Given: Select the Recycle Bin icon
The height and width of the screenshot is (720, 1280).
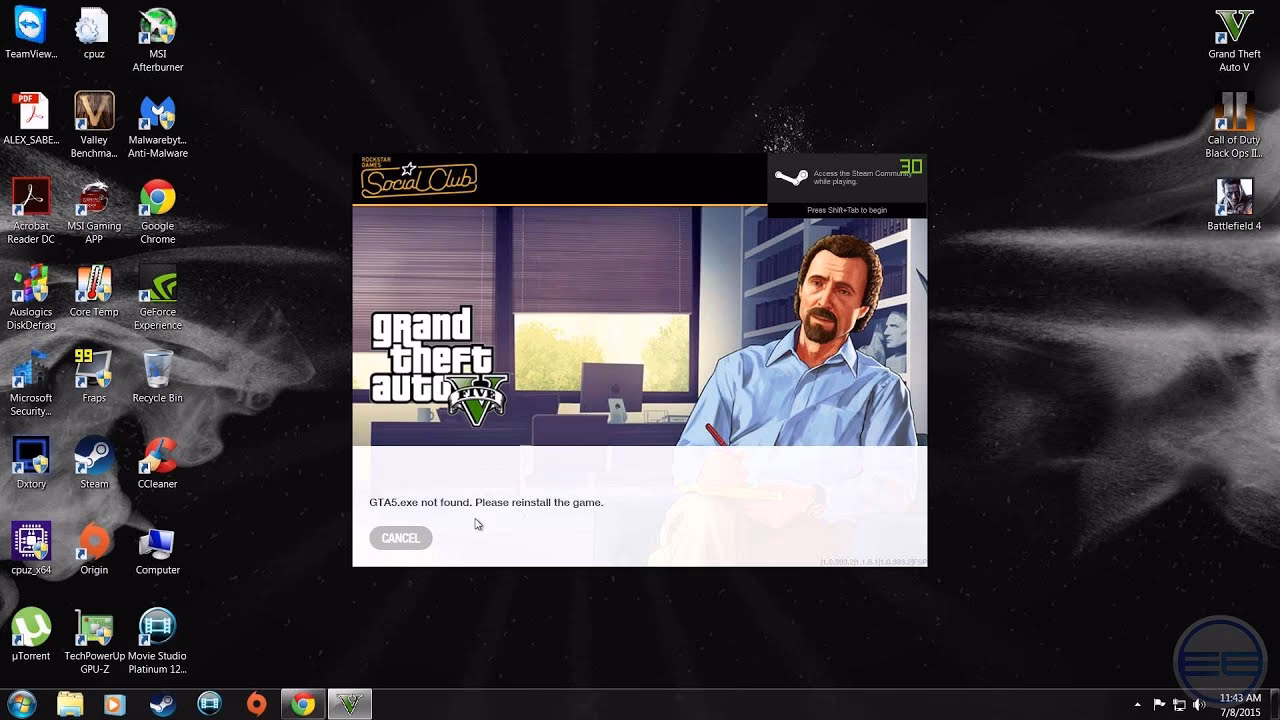Looking at the screenshot, I should (158, 378).
